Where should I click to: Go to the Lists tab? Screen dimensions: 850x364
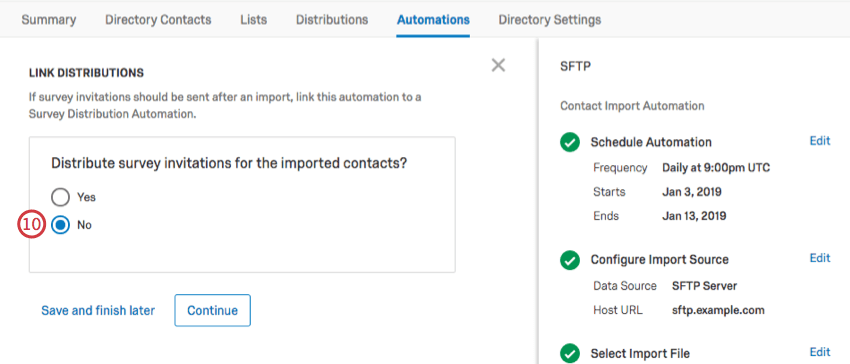coord(254,20)
